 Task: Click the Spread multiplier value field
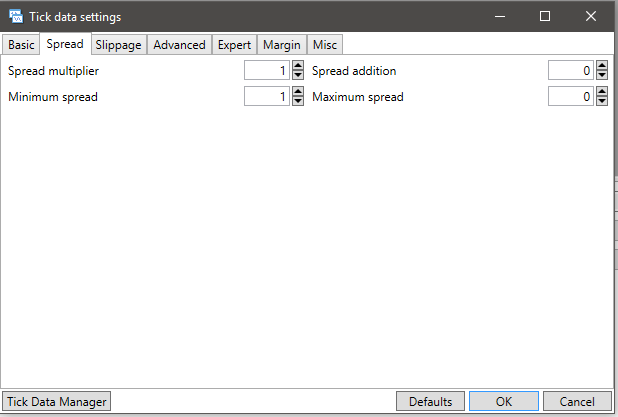(x=267, y=70)
